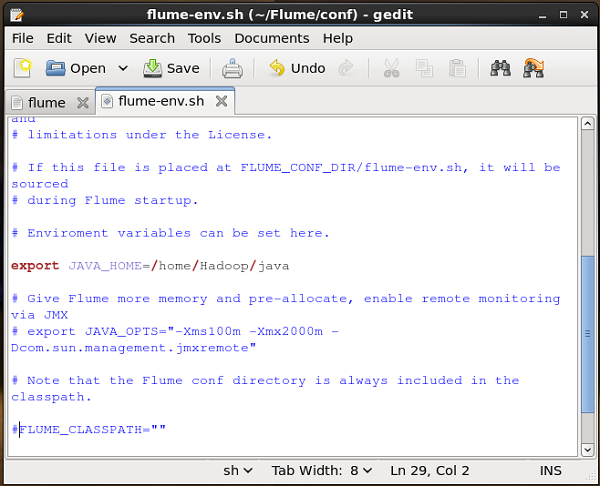The height and width of the screenshot is (486, 600).
Task: Undo the last edit
Action: (296, 68)
